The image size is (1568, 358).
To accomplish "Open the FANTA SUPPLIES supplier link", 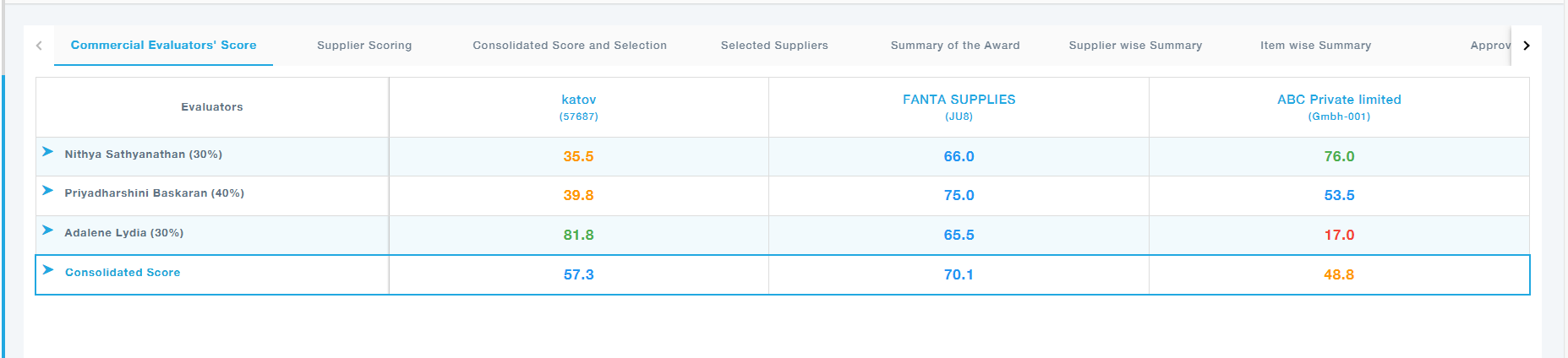I will [959, 100].
